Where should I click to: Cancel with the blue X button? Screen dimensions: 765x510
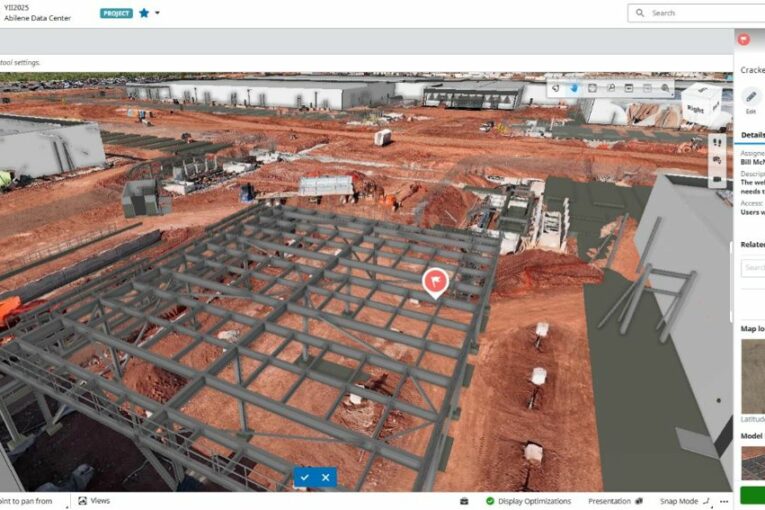326,477
